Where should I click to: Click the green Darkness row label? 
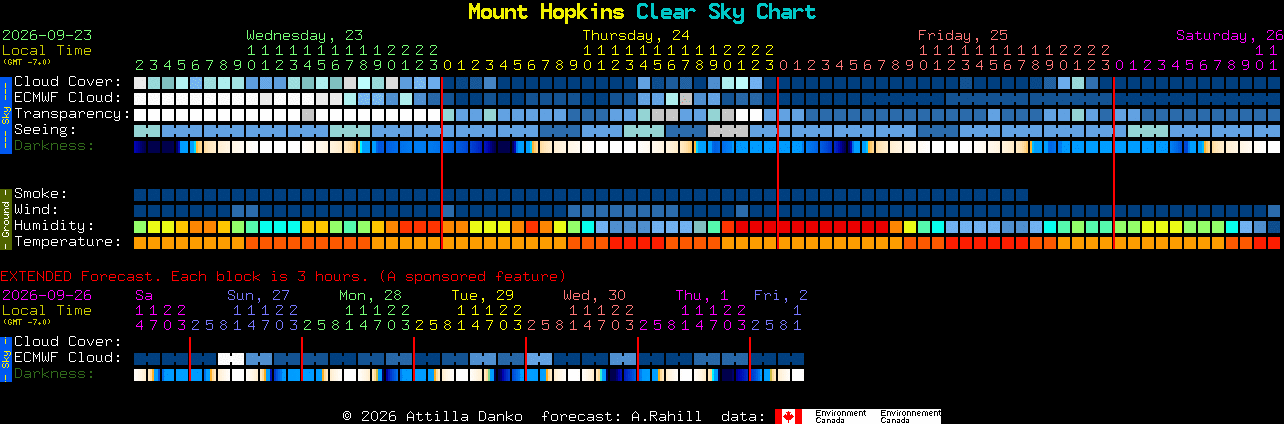[x=54, y=146]
